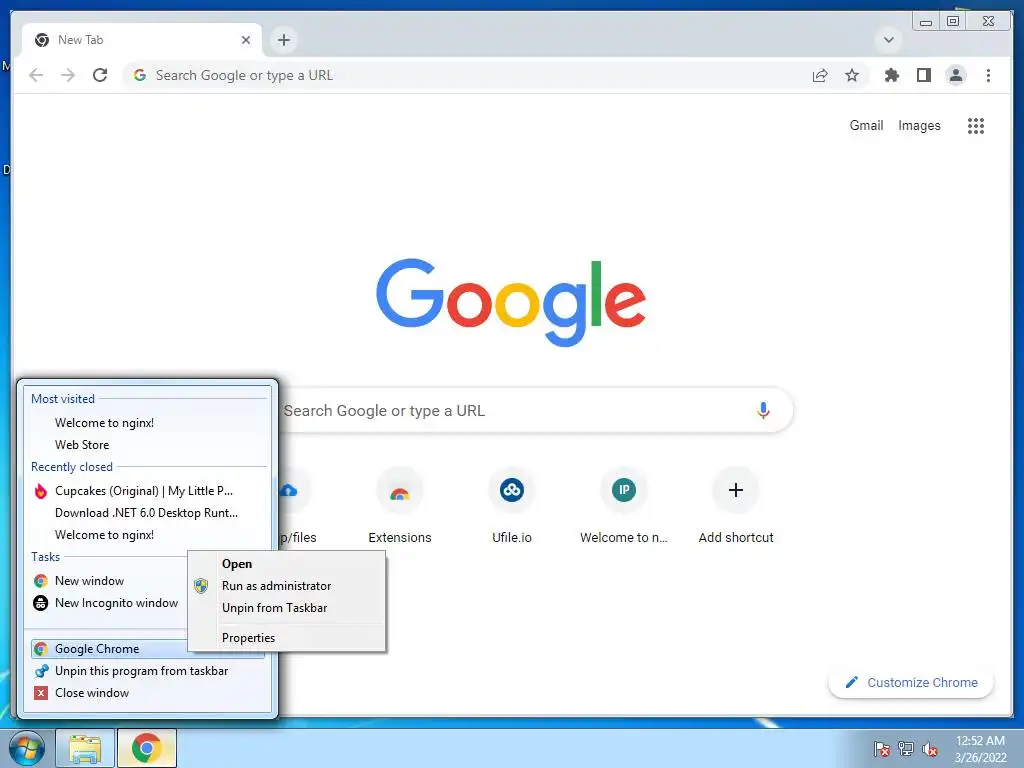This screenshot has width=1024, height=768.
Task: Bookmark this tab with the star icon
Action: pos(852,75)
